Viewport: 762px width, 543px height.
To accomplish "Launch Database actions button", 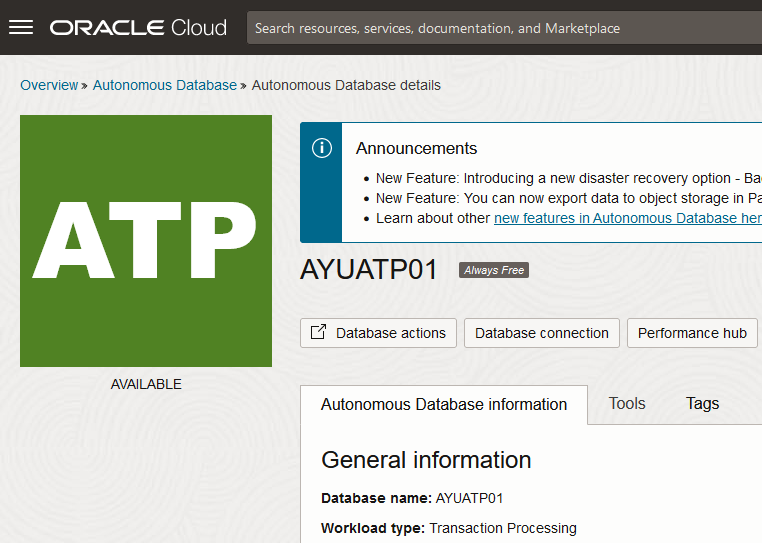I will [378, 333].
